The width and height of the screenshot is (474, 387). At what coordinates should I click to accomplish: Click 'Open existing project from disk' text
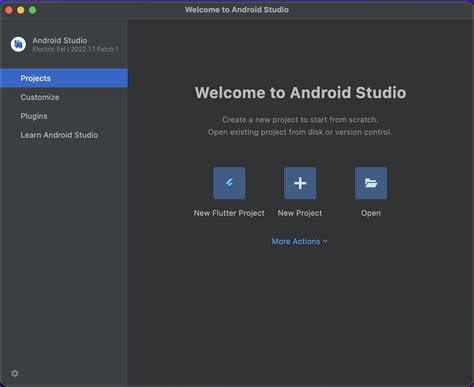click(x=300, y=132)
